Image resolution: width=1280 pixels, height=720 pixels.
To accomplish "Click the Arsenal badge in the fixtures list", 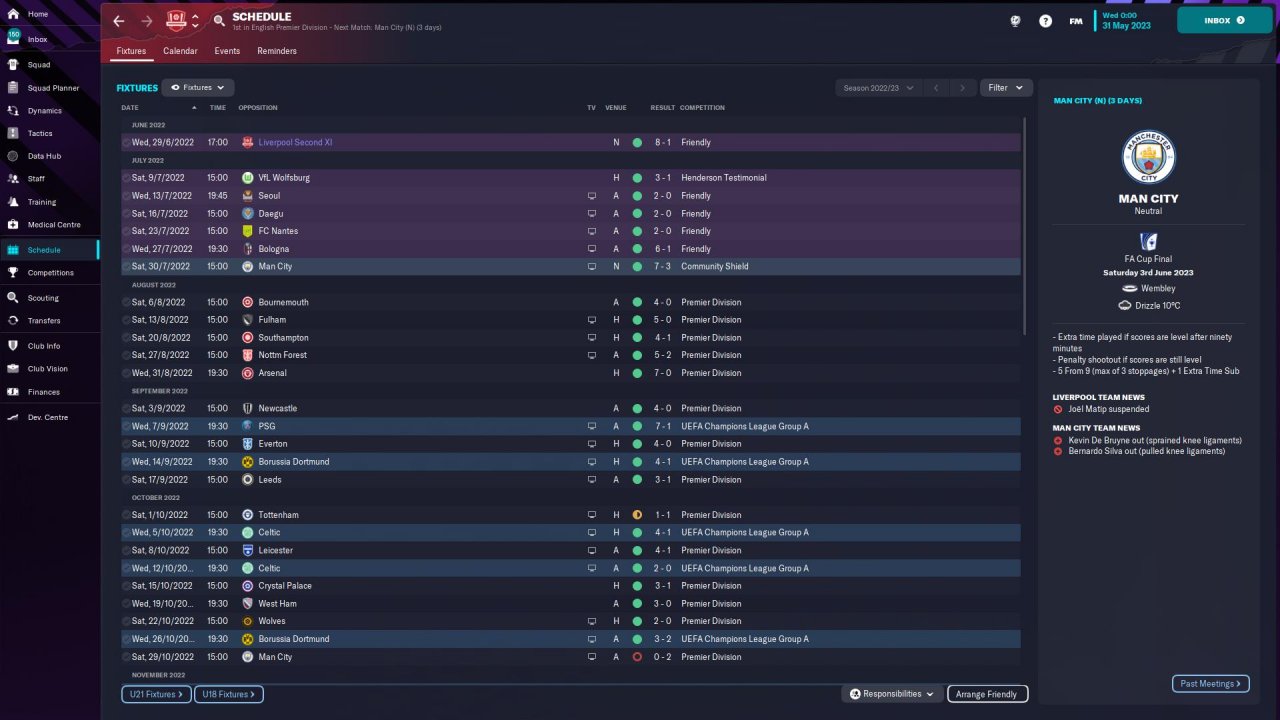I will coord(248,373).
